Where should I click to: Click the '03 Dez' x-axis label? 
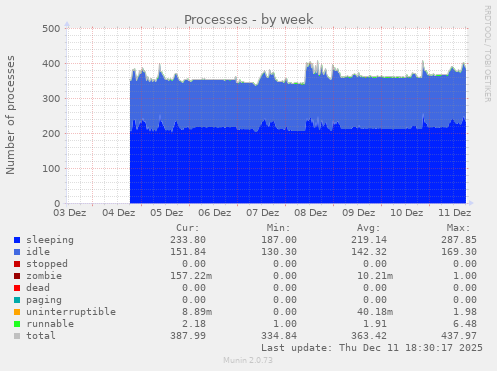click(x=70, y=213)
